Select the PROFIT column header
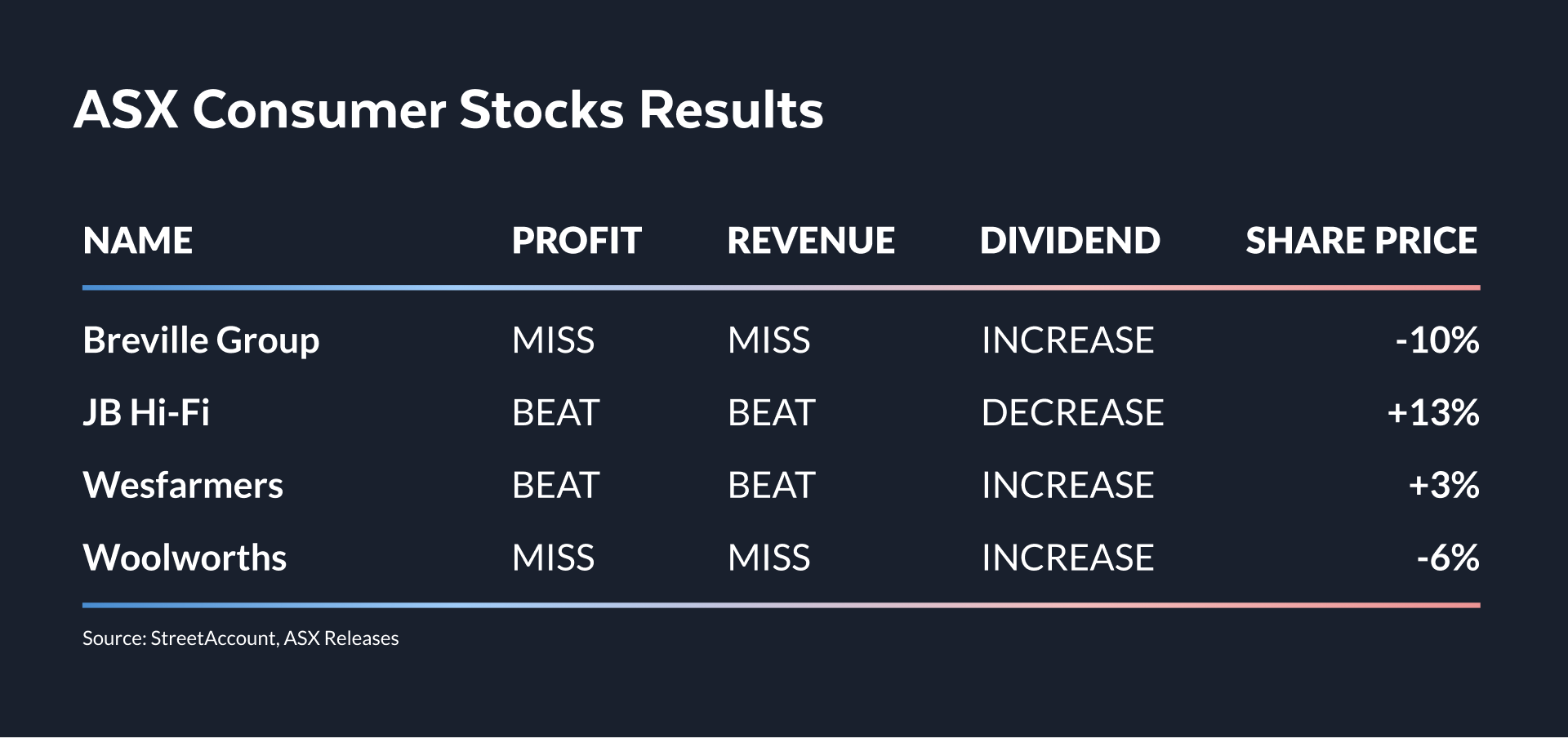The width and height of the screenshot is (1568, 738). (x=577, y=241)
